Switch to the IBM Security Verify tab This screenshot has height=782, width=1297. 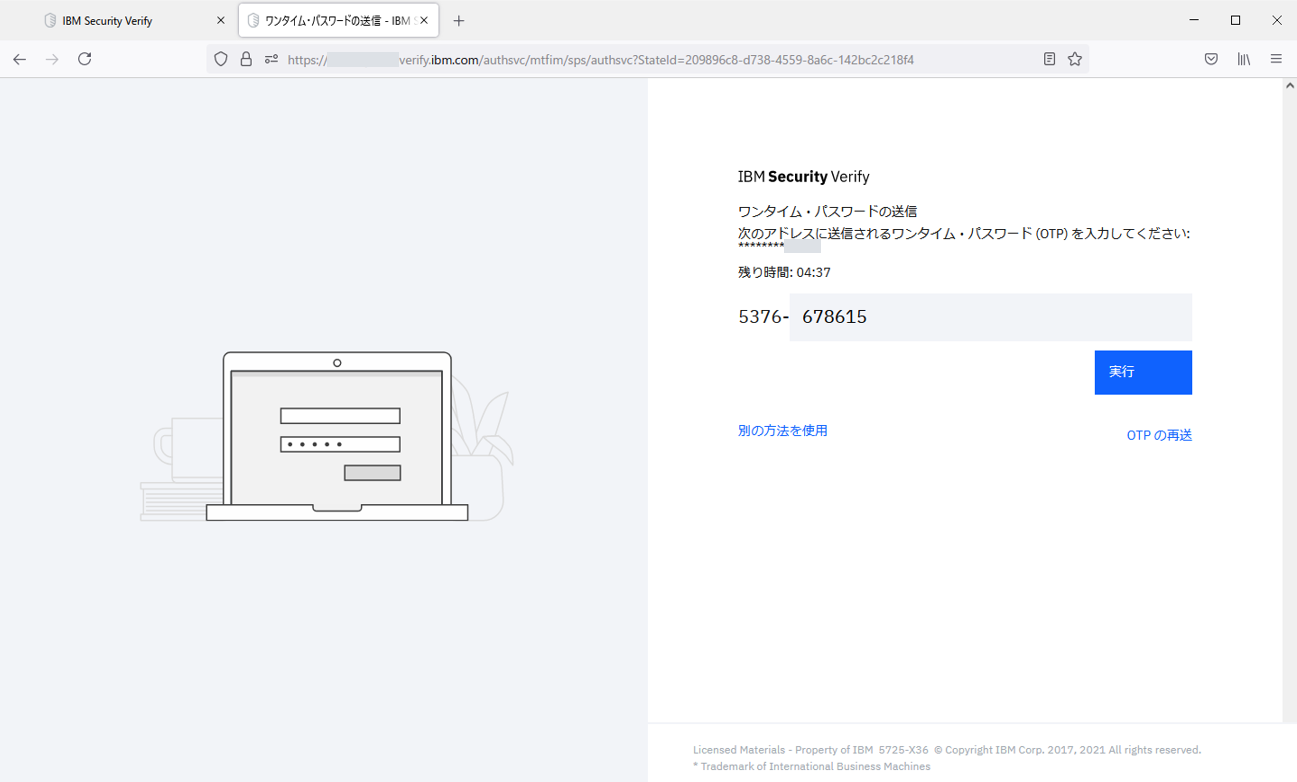tap(135, 21)
